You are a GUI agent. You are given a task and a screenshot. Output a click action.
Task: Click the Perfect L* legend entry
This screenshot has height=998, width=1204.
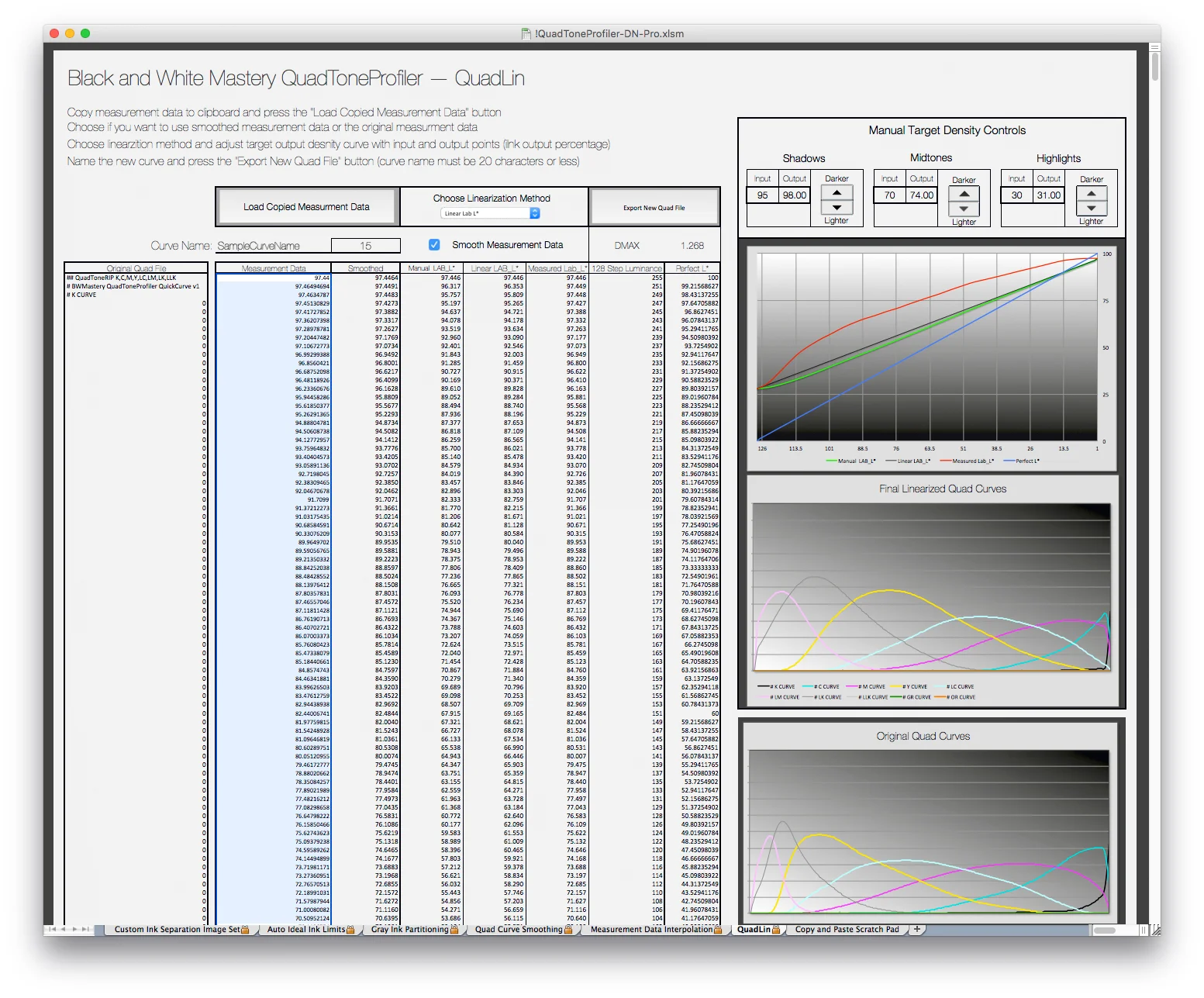(x=1022, y=461)
